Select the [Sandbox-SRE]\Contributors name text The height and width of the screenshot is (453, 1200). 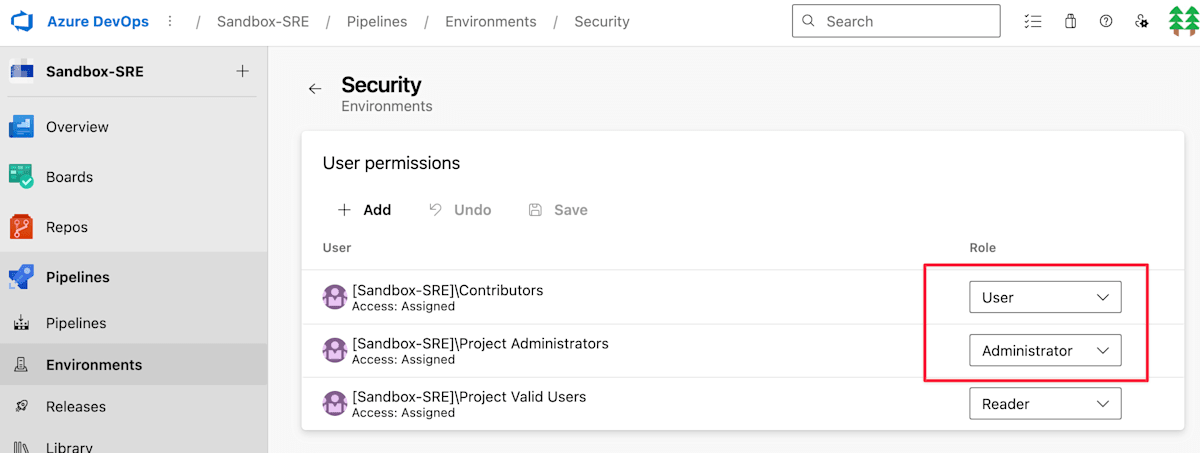[448, 290]
